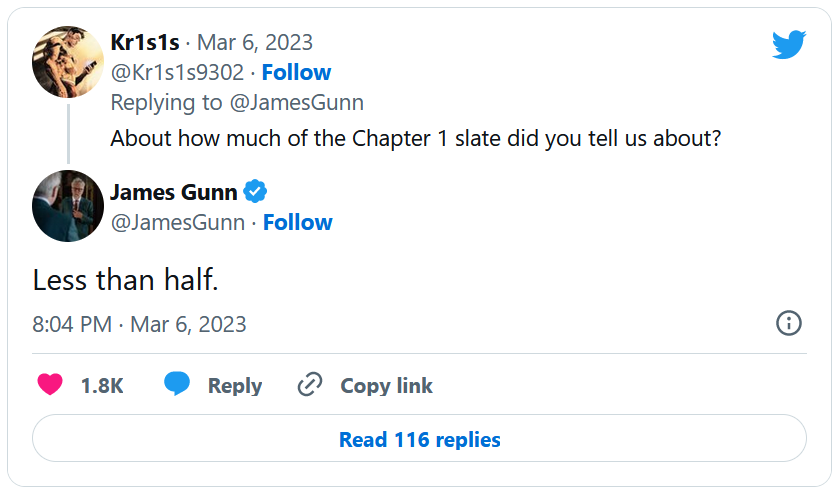The width and height of the screenshot is (840, 496).
Task: Open James Gunn's profile avatar
Action: tap(68, 206)
